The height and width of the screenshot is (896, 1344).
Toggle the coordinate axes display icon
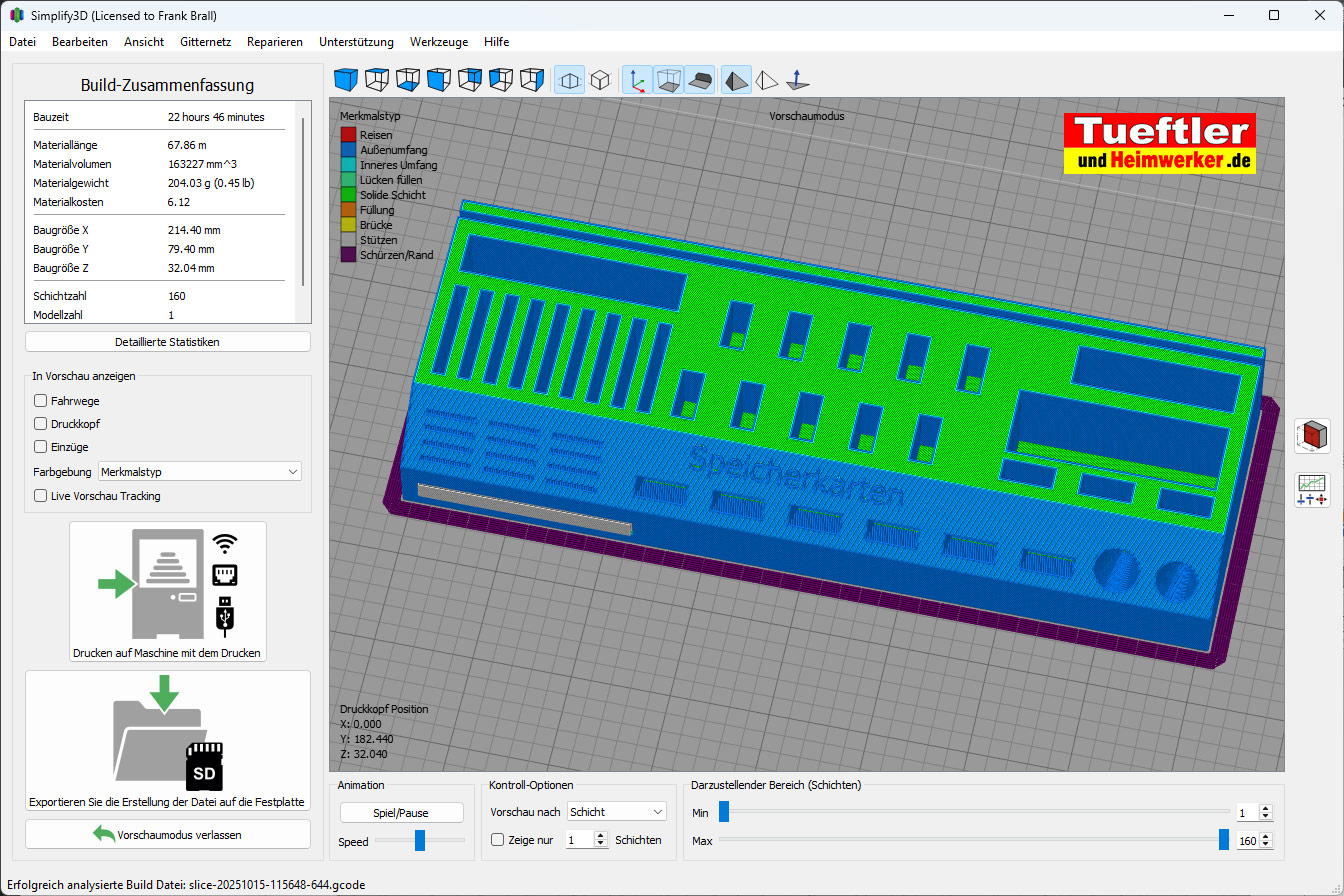pos(637,80)
